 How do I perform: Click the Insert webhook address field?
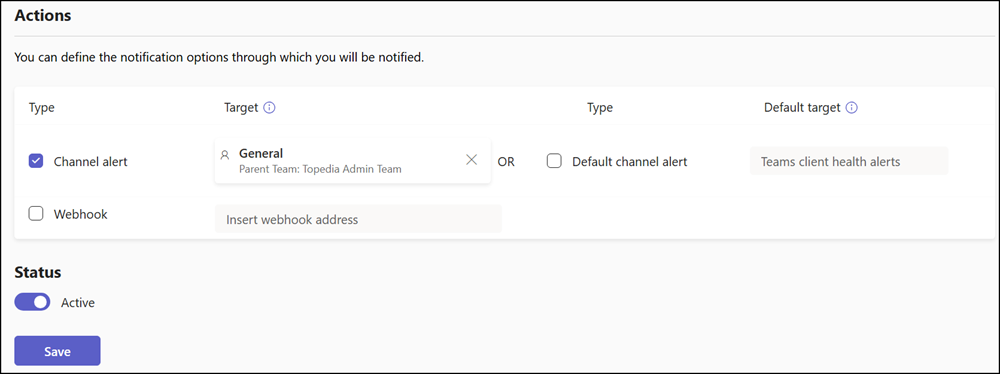(358, 219)
